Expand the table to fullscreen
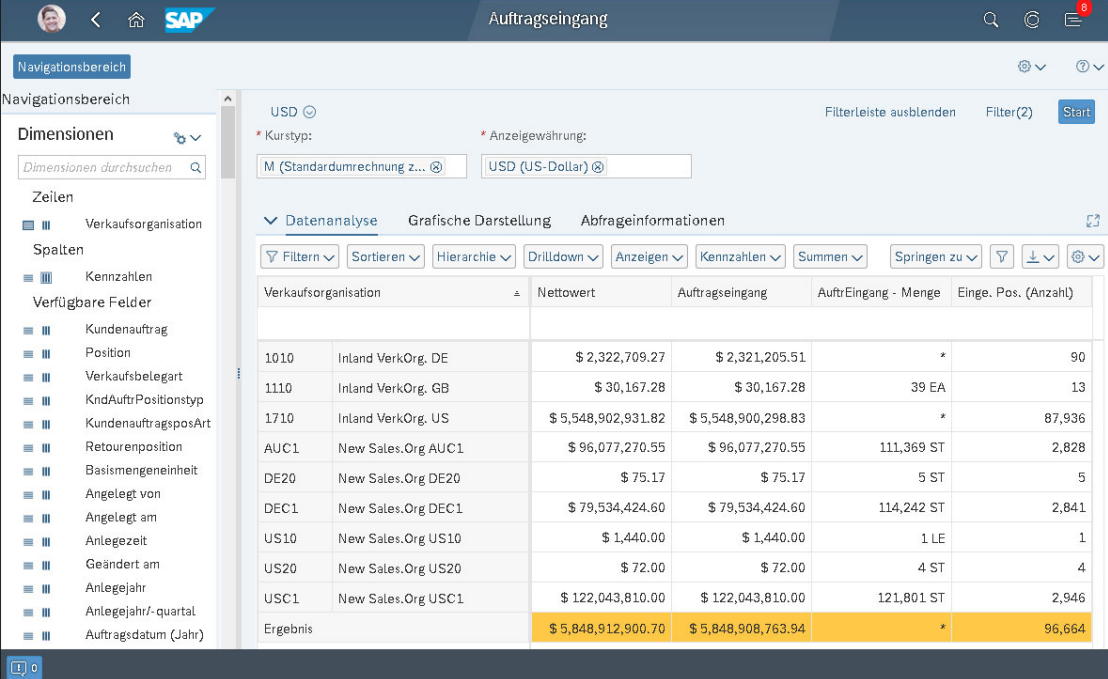 coord(1093,220)
